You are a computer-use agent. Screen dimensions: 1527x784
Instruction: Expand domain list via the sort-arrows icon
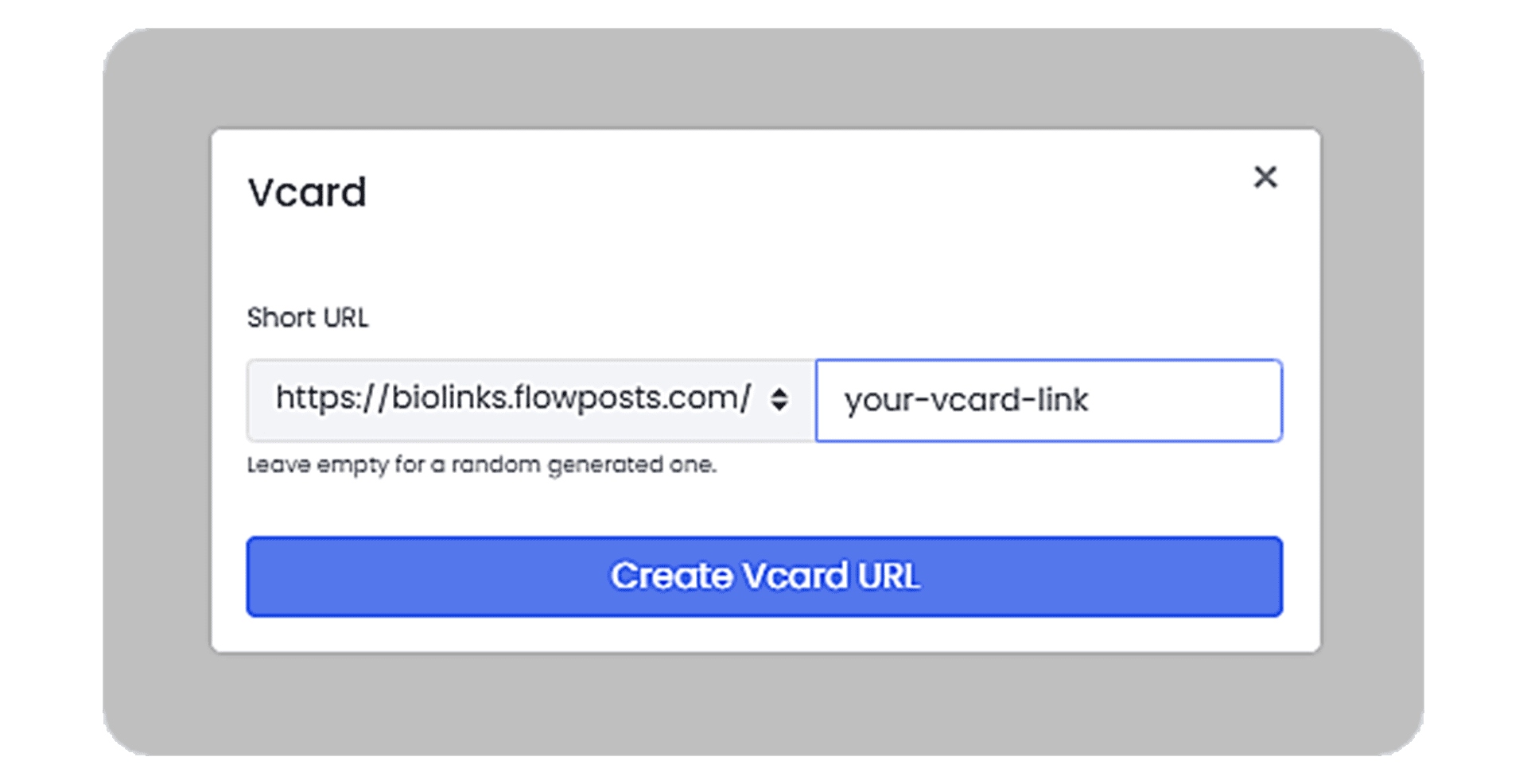pyautogui.click(x=779, y=399)
